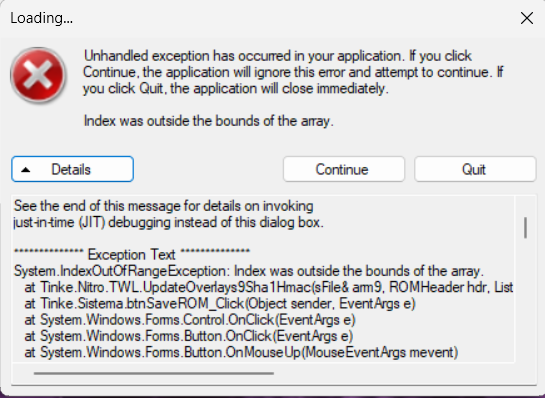
Task: Click the Tinke.Sistema.btnSaveROM_Click stack line
Action: click(x=220, y=303)
